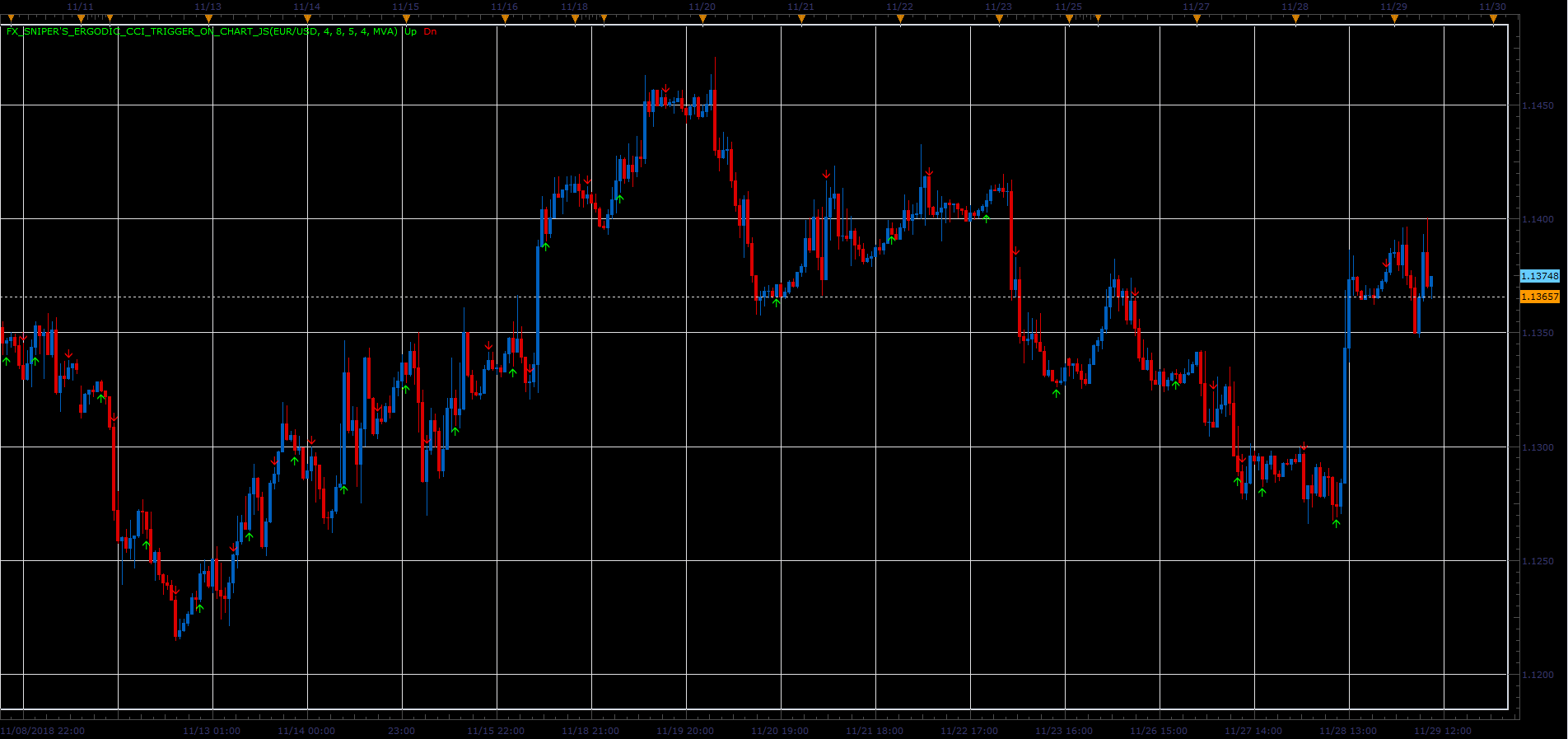The width and height of the screenshot is (1568, 739).
Task: Click the orange marker under date 11/11
Action: point(81,16)
